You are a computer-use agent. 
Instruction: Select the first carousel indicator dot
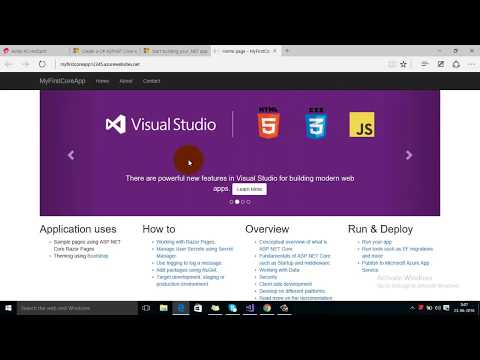tap(231, 202)
